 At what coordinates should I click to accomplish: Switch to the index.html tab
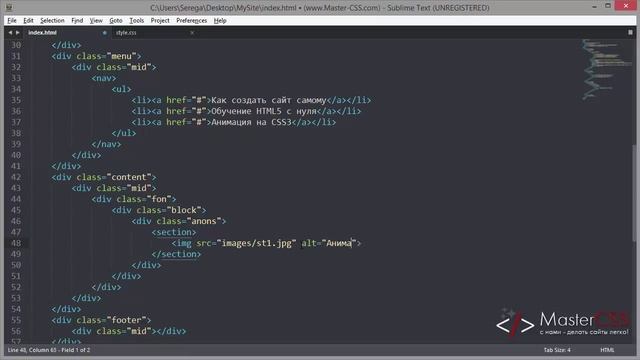42,33
